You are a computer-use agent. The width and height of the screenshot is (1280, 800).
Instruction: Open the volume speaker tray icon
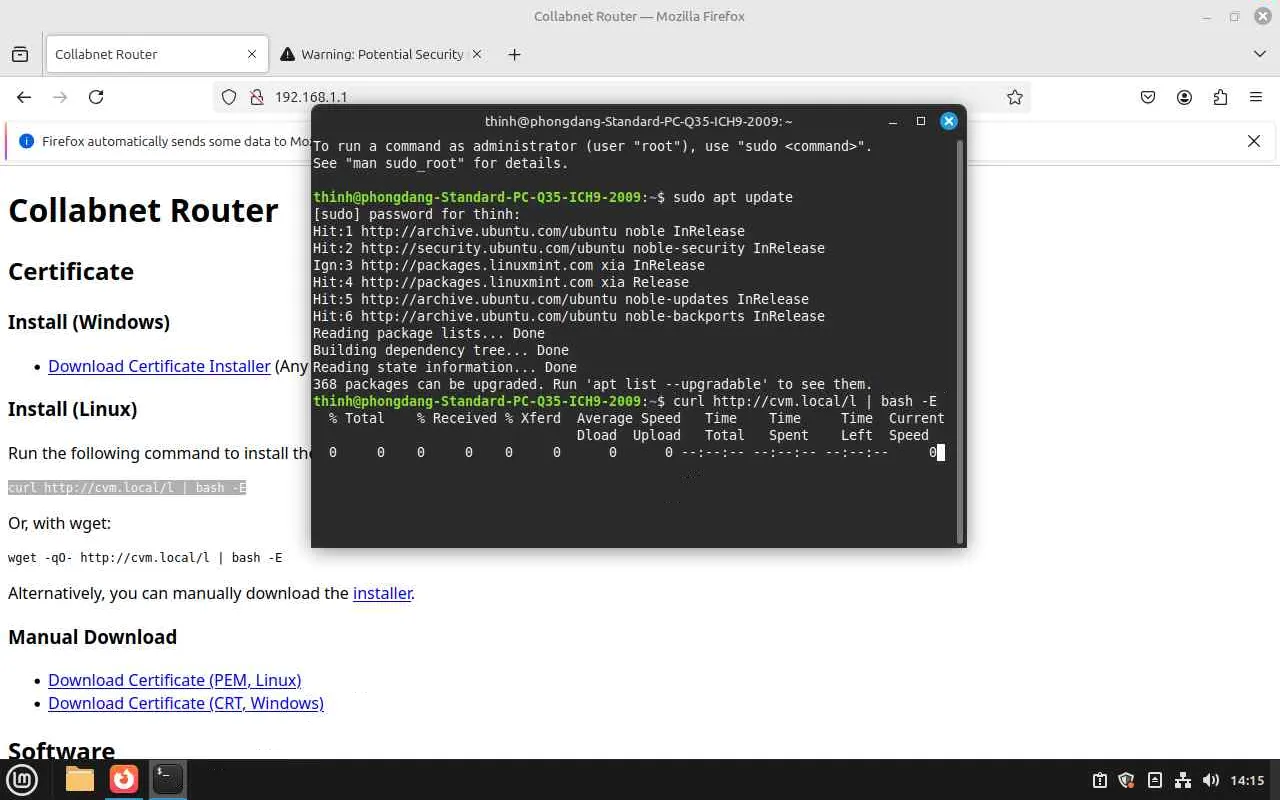[1211, 780]
